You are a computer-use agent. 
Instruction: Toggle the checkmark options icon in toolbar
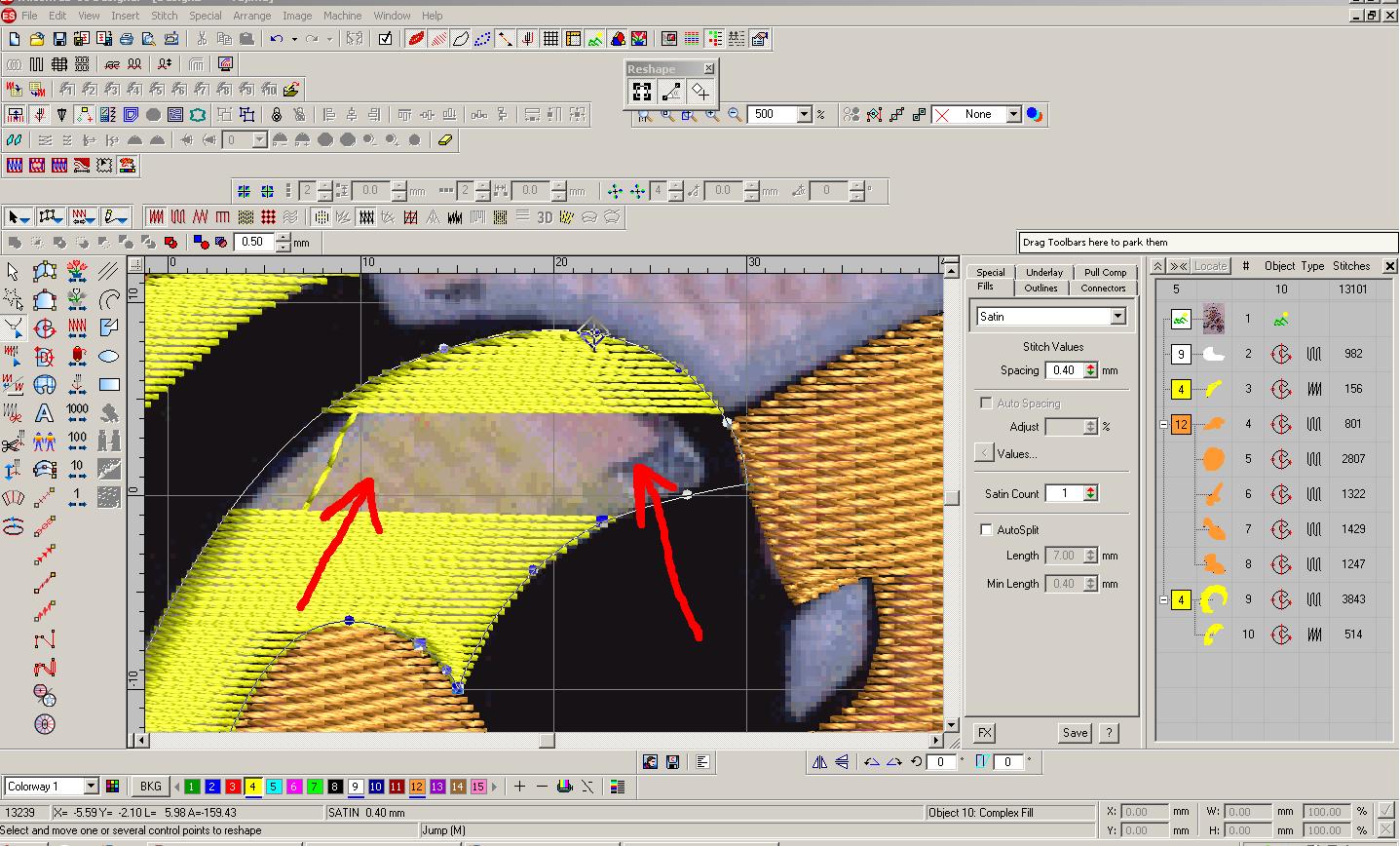[386, 39]
